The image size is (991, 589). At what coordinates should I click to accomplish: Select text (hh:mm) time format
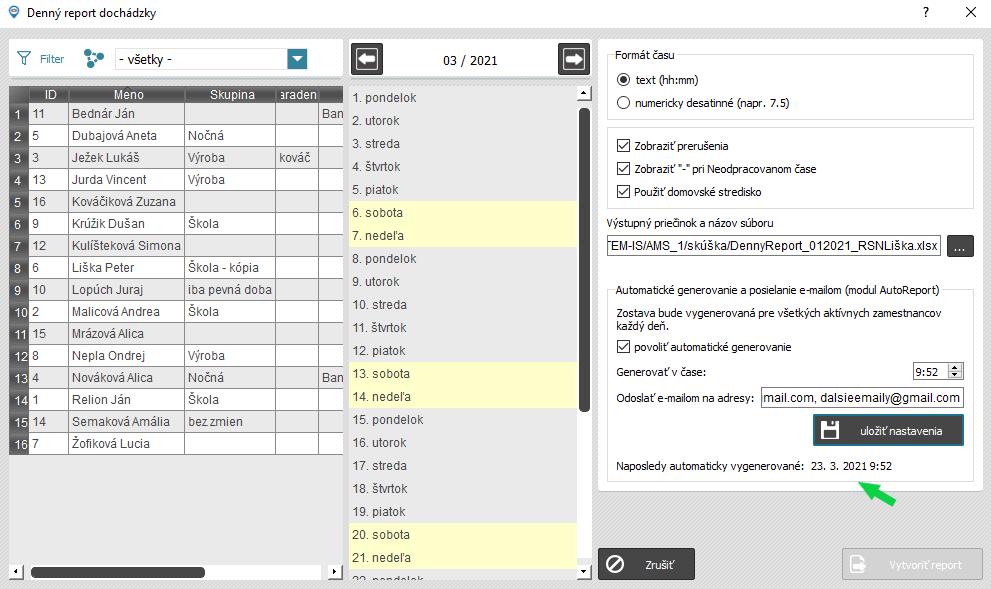click(x=624, y=80)
